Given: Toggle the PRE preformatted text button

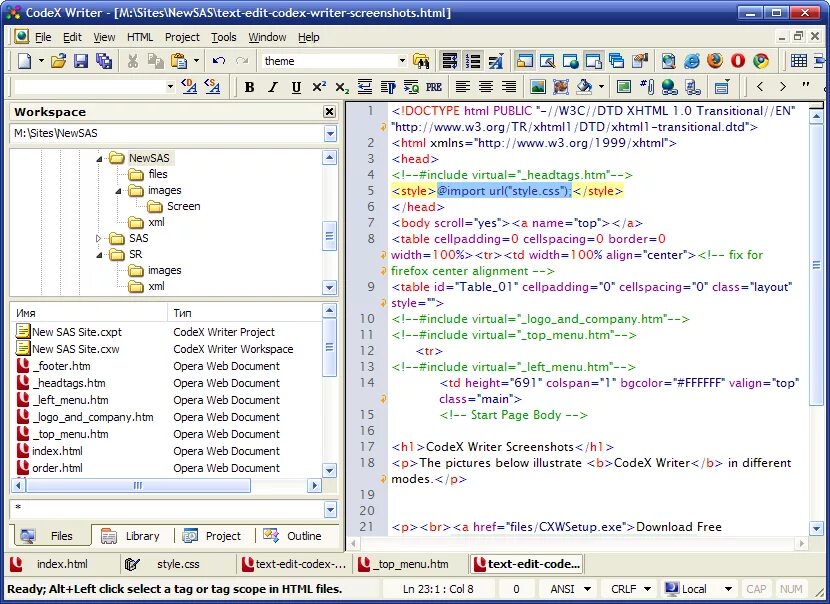Looking at the screenshot, I should [434, 88].
